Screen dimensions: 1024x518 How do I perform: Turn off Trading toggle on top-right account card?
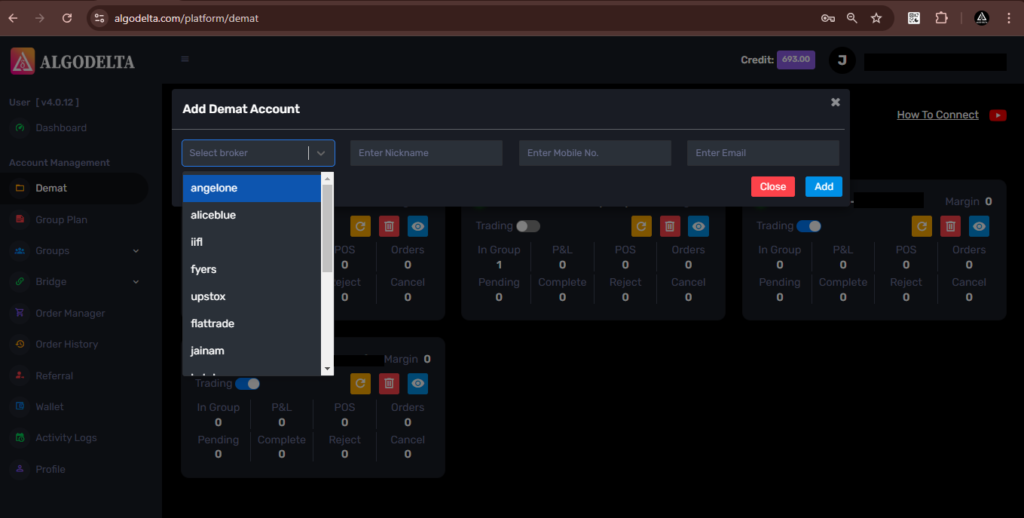[x=808, y=226]
